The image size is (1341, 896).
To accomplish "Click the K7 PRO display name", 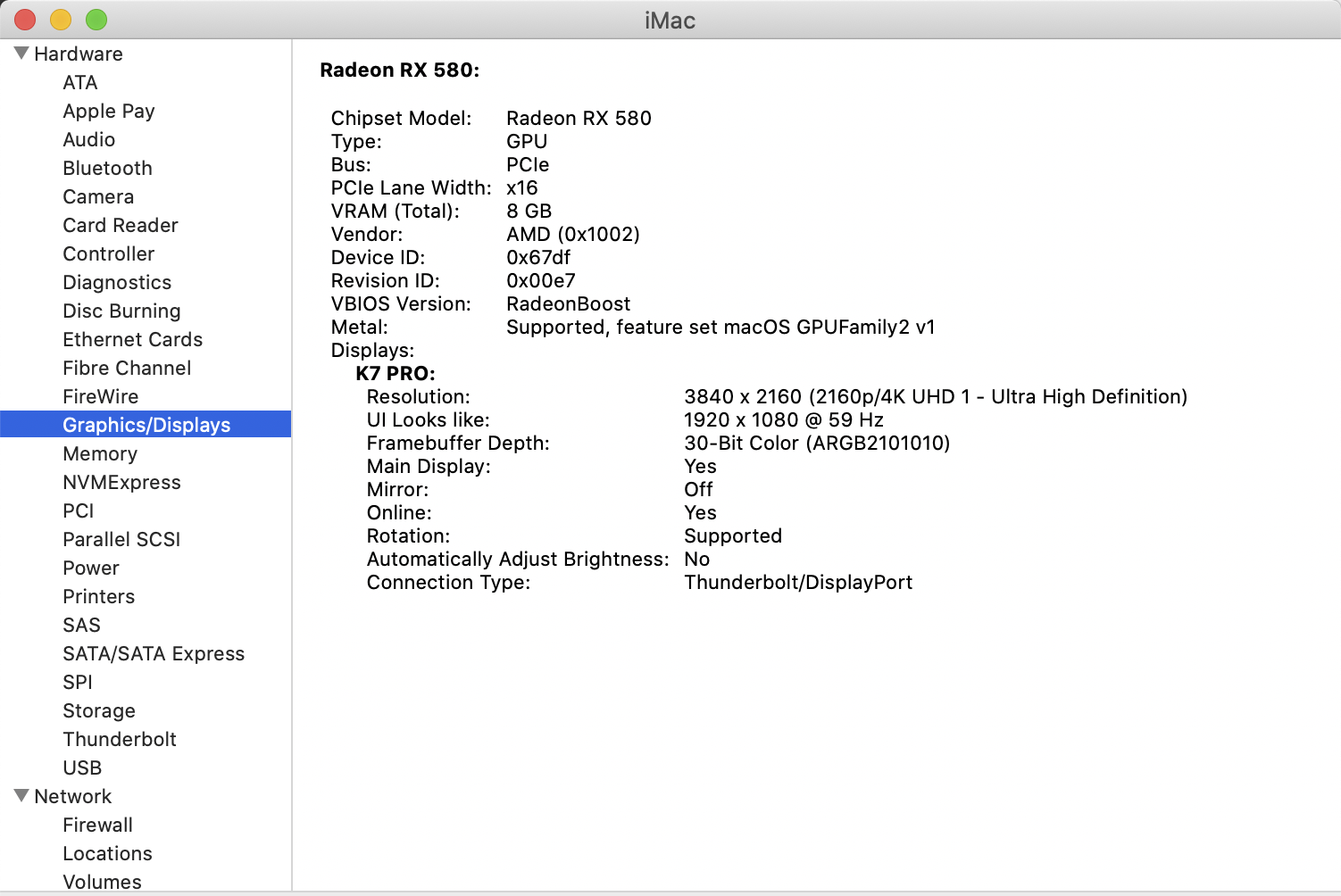I will tap(395, 373).
